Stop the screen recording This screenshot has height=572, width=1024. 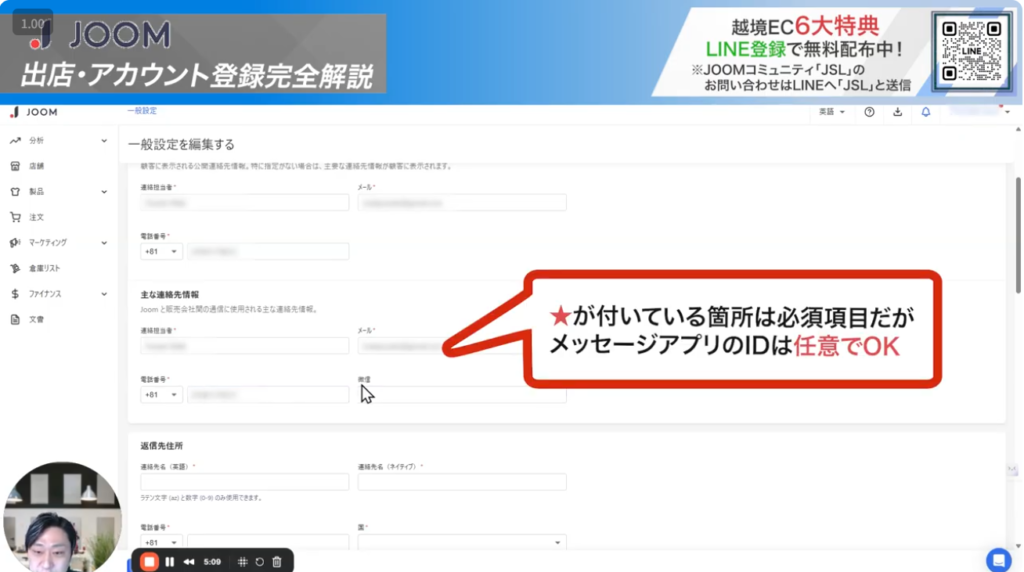pyautogui.click(x=149, y=561)
